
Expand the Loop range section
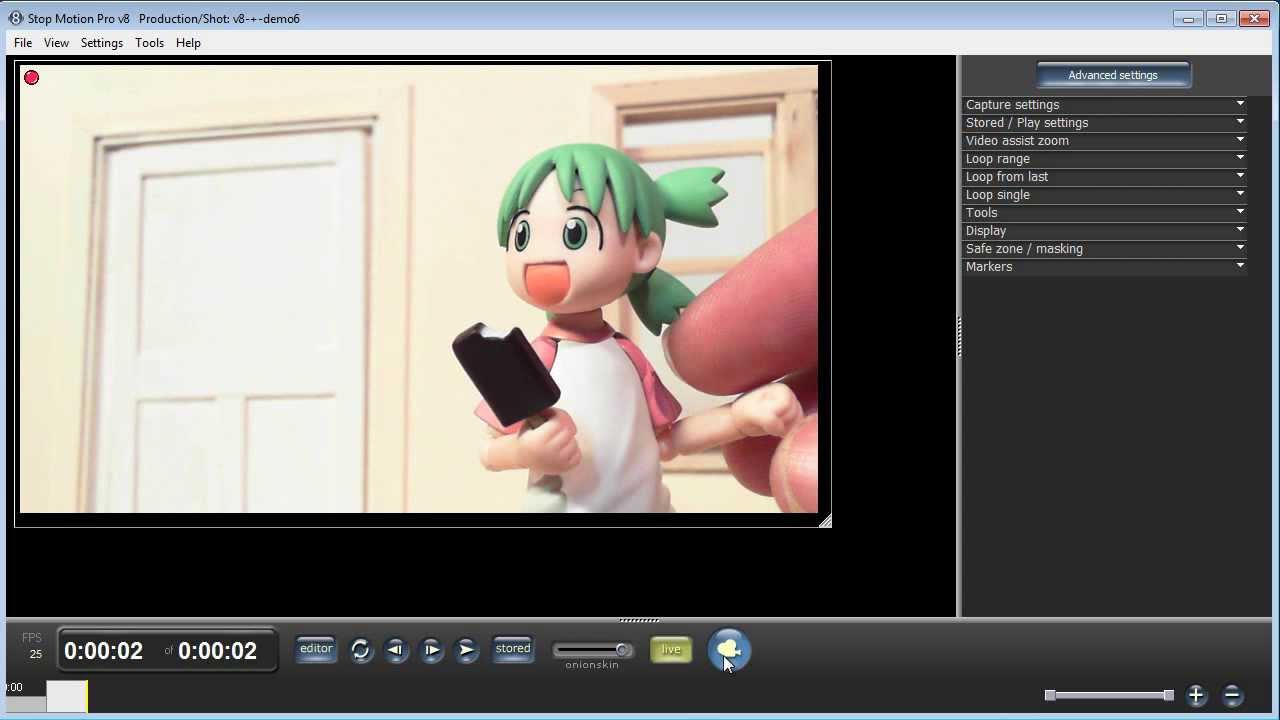tap(1105, 158)
